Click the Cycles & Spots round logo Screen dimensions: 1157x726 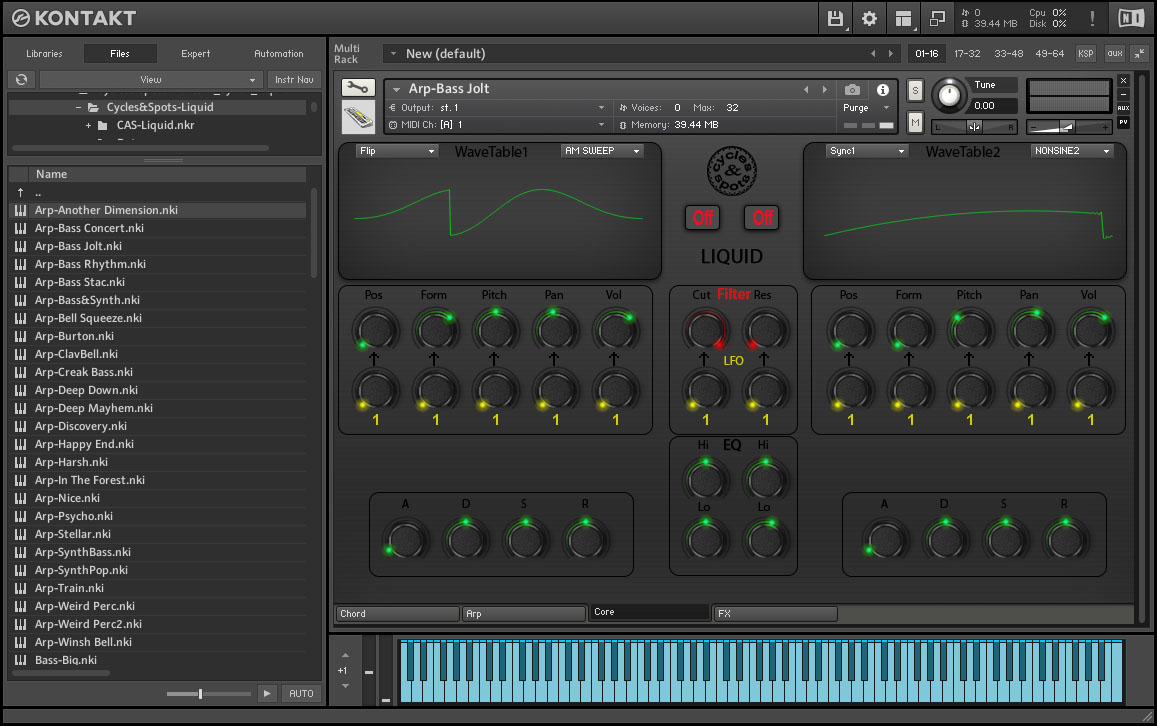(x=731, y=171)
